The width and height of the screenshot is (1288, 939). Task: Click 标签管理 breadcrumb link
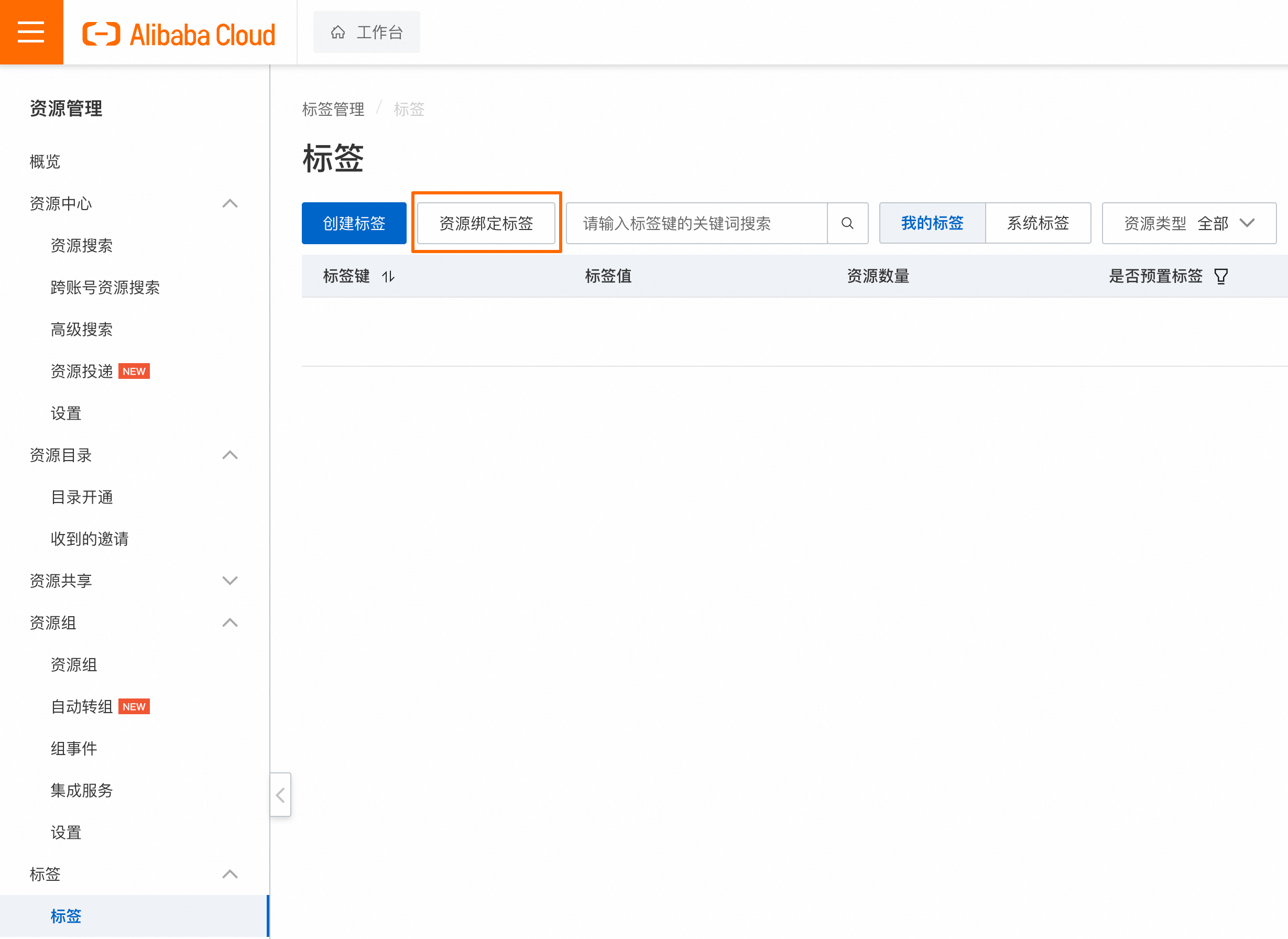[x=333, y=109]
